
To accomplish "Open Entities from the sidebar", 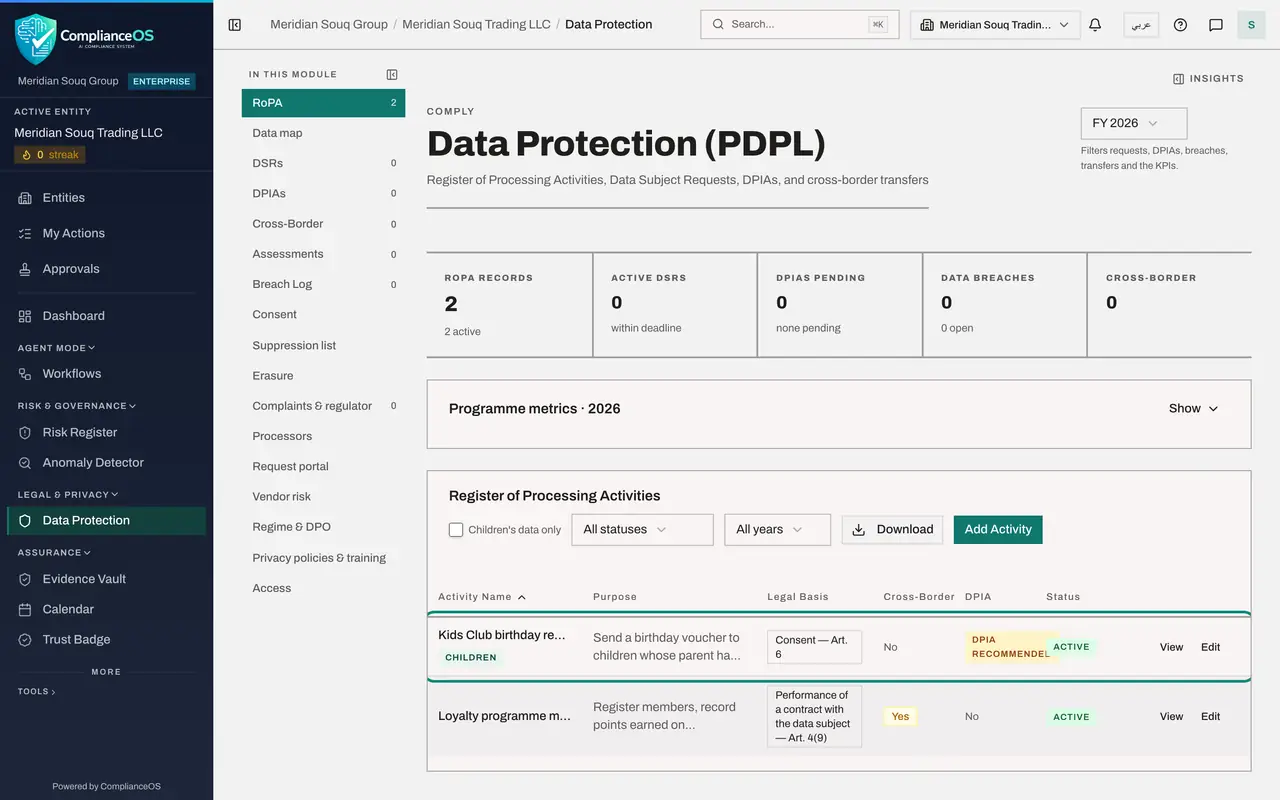I will click(106, 198).
